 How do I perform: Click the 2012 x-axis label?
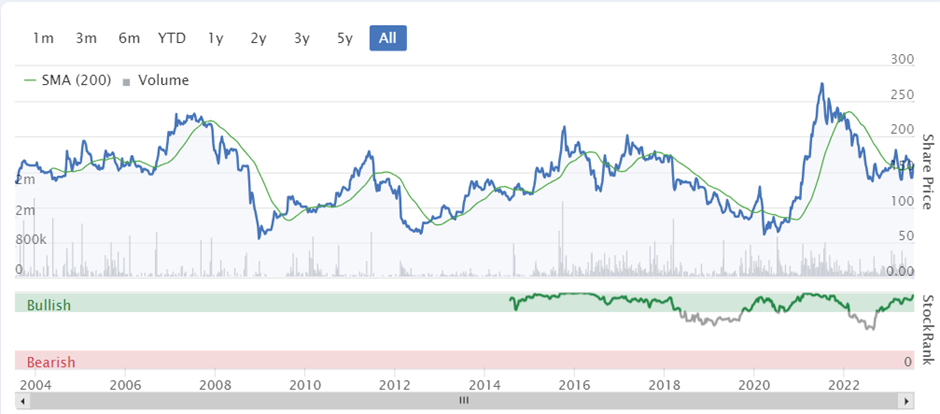tap(394, 384)
